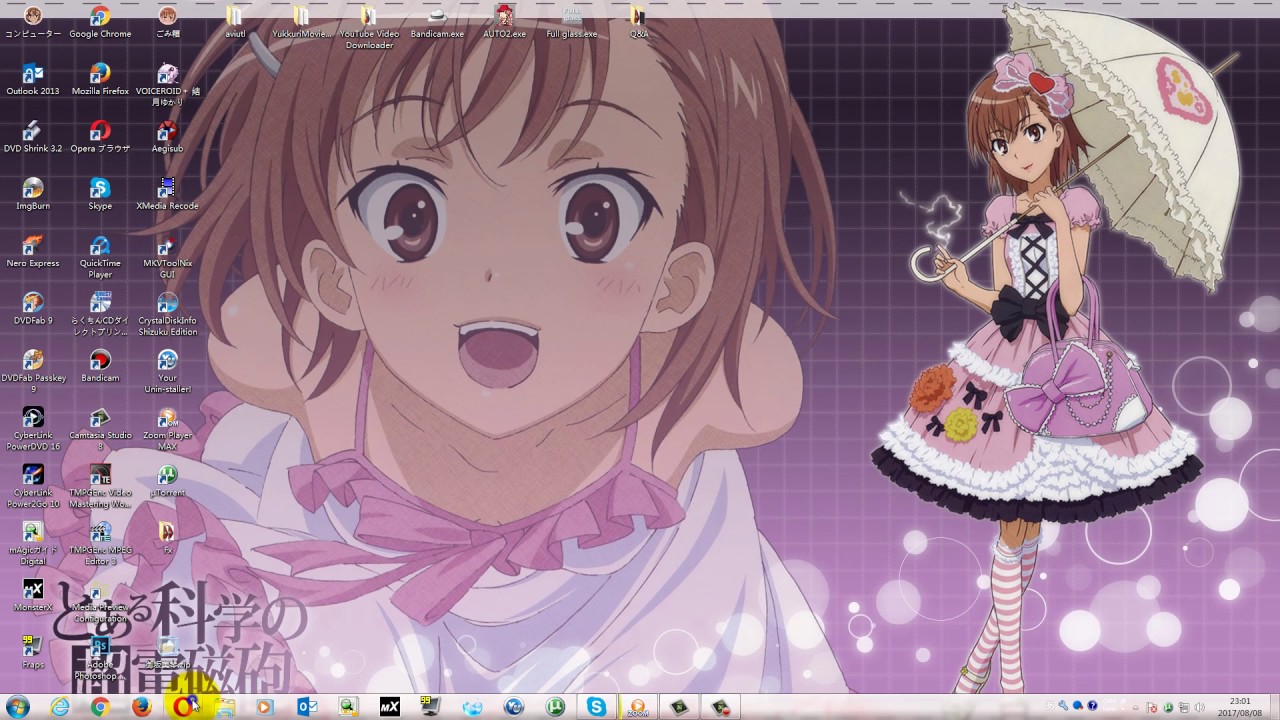The image size is (1280, 720).
Task: Open the Fx folder icon
Action: (x=168, y=538)
